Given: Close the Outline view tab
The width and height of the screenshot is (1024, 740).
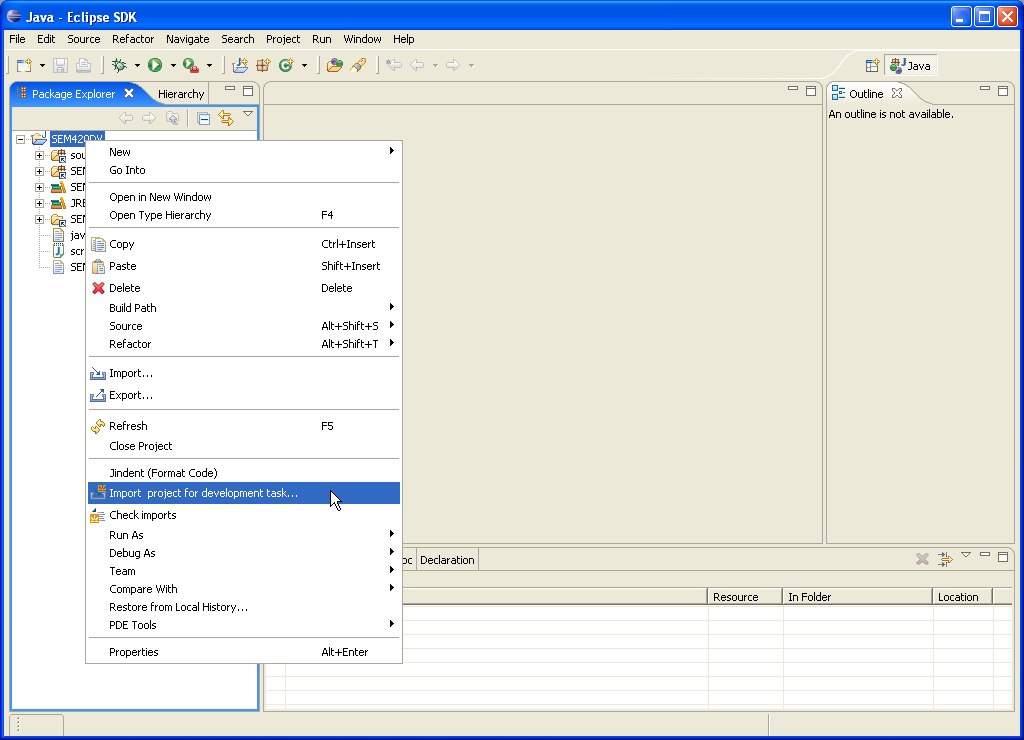Looking at the screenshot, I should [897, 93].
